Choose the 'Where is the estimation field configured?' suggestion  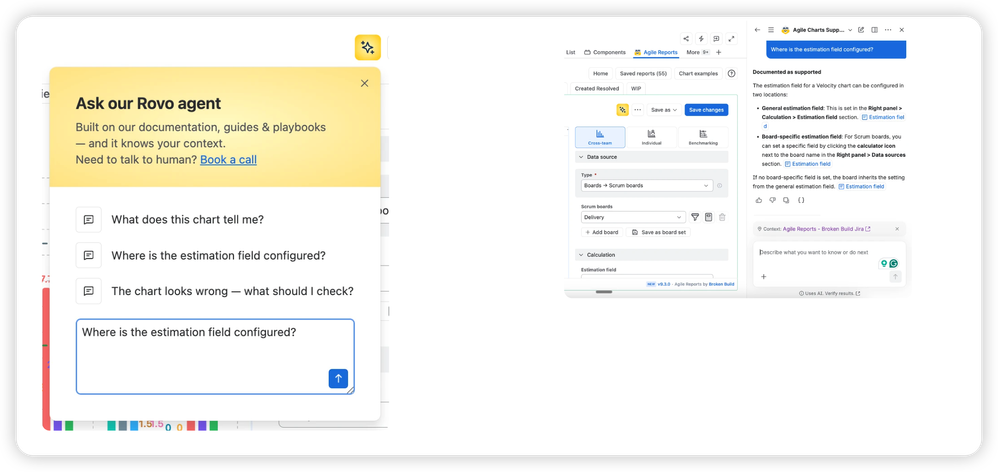(x=201, y=255)
